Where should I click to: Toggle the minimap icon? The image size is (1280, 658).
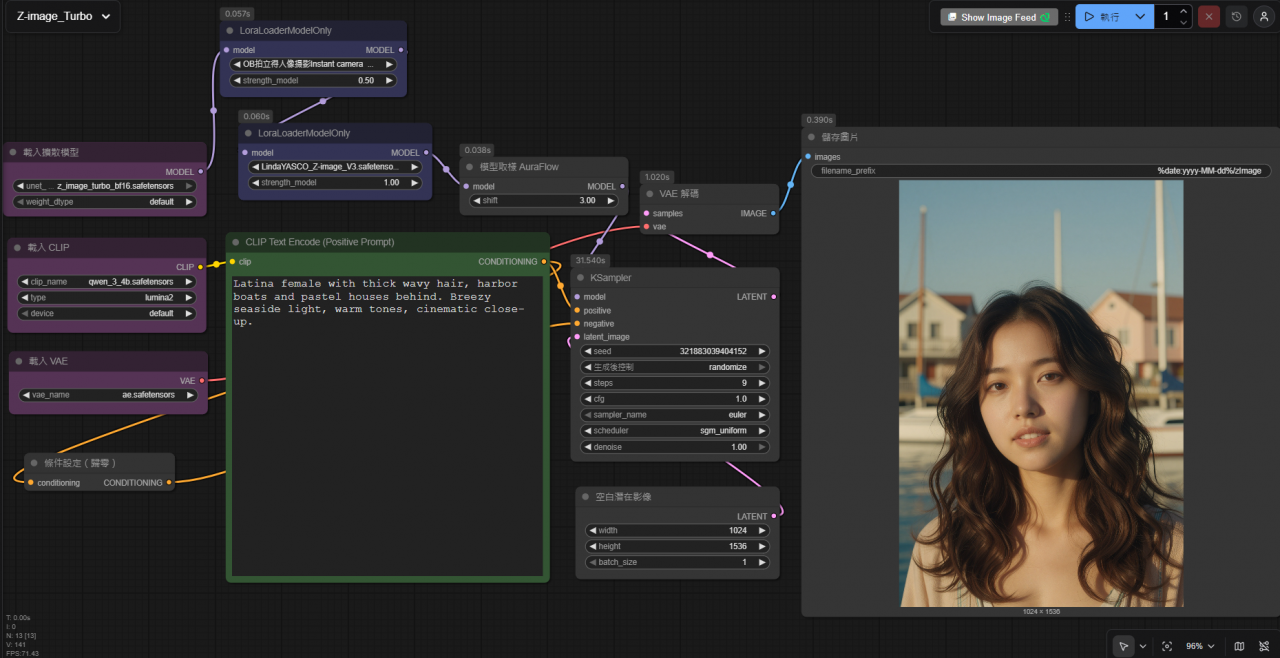1239,646
